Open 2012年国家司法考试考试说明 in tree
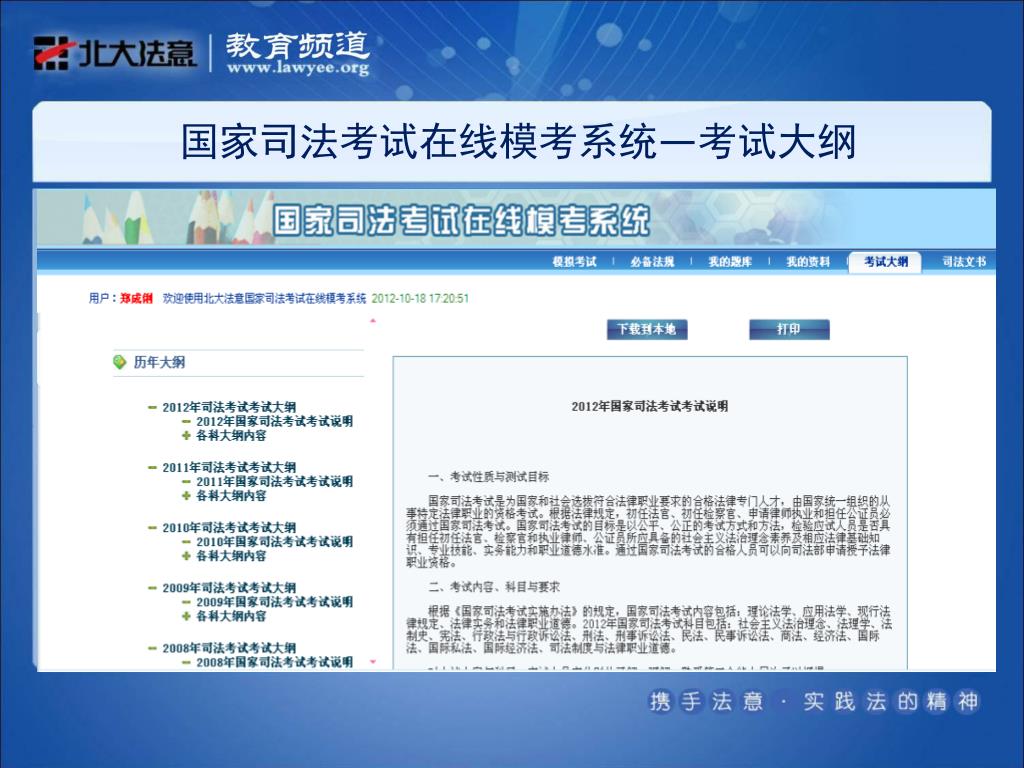 (x=274, y=421)
